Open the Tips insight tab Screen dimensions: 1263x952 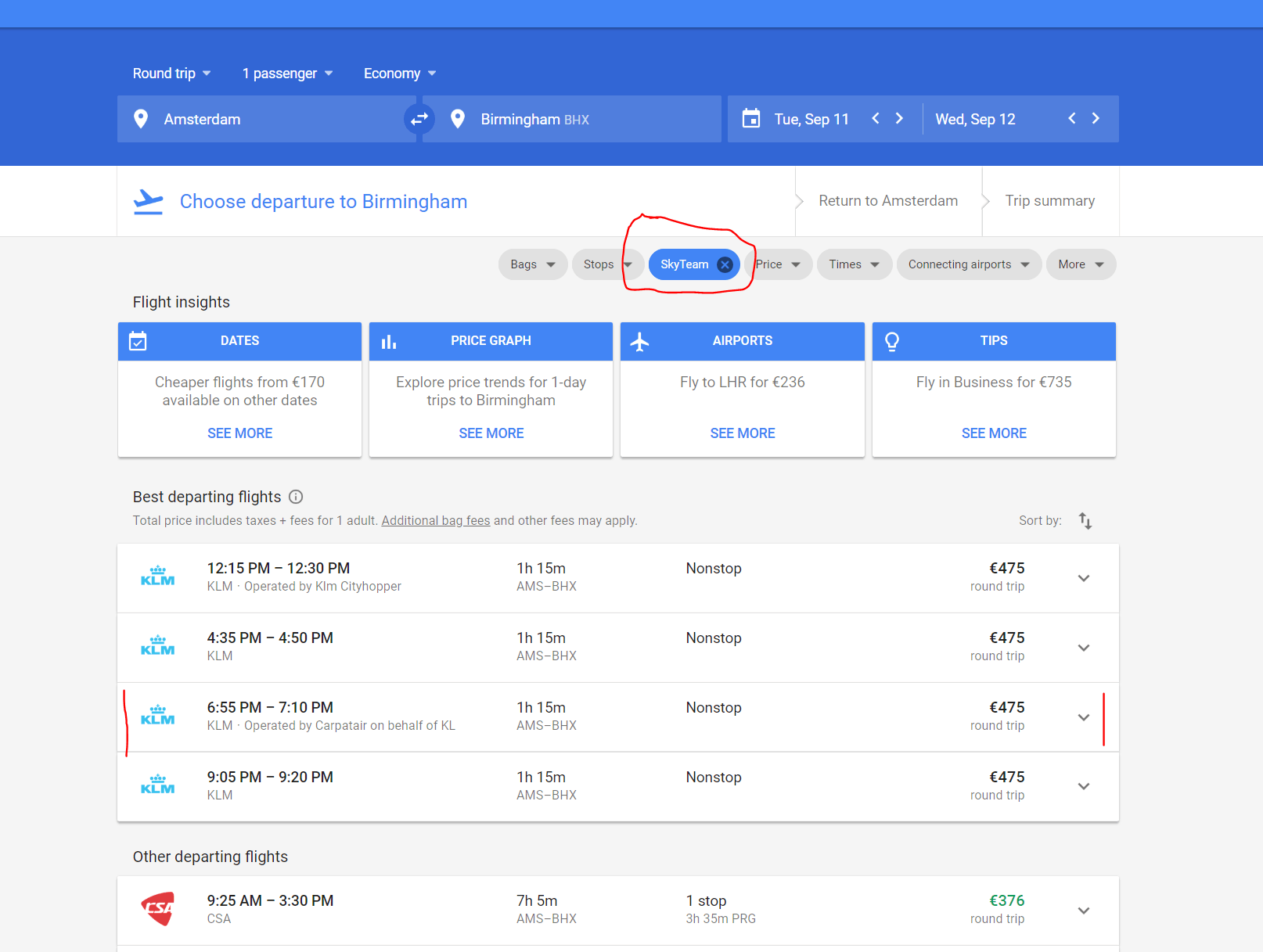click(x=993, y=341)
